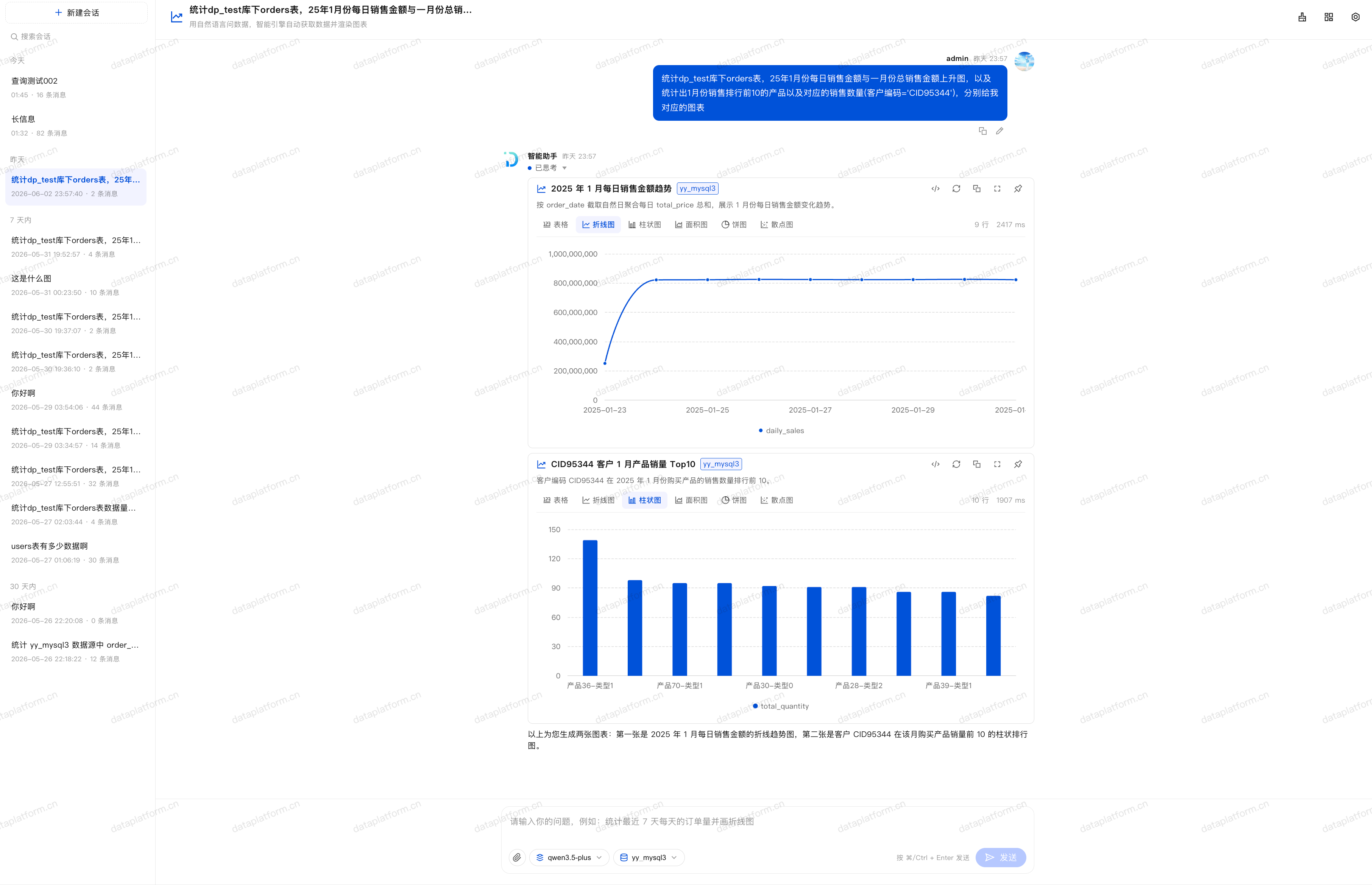
Task: Toggle total_quantity legend series
Action: coord(781,706)
